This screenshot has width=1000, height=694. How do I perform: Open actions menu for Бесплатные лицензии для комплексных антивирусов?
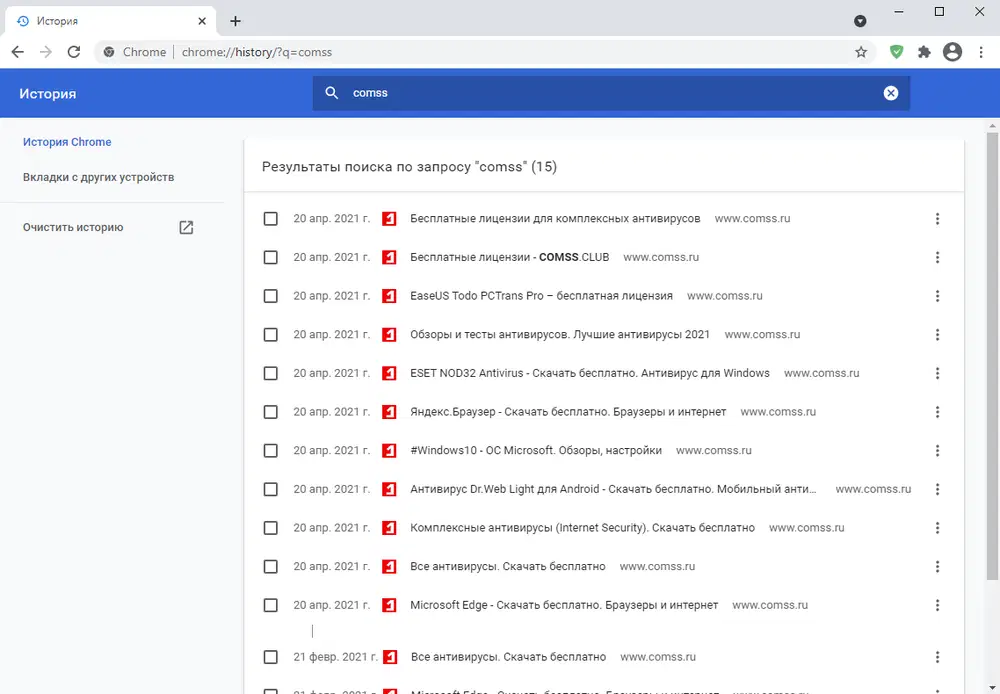point(937,219)
